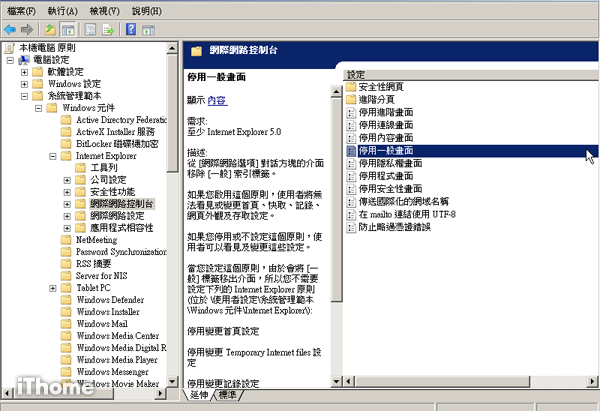This screenshot has height=411, width=600.
Task: Select Windows Defender in the tree
Action: coord(109,300)
